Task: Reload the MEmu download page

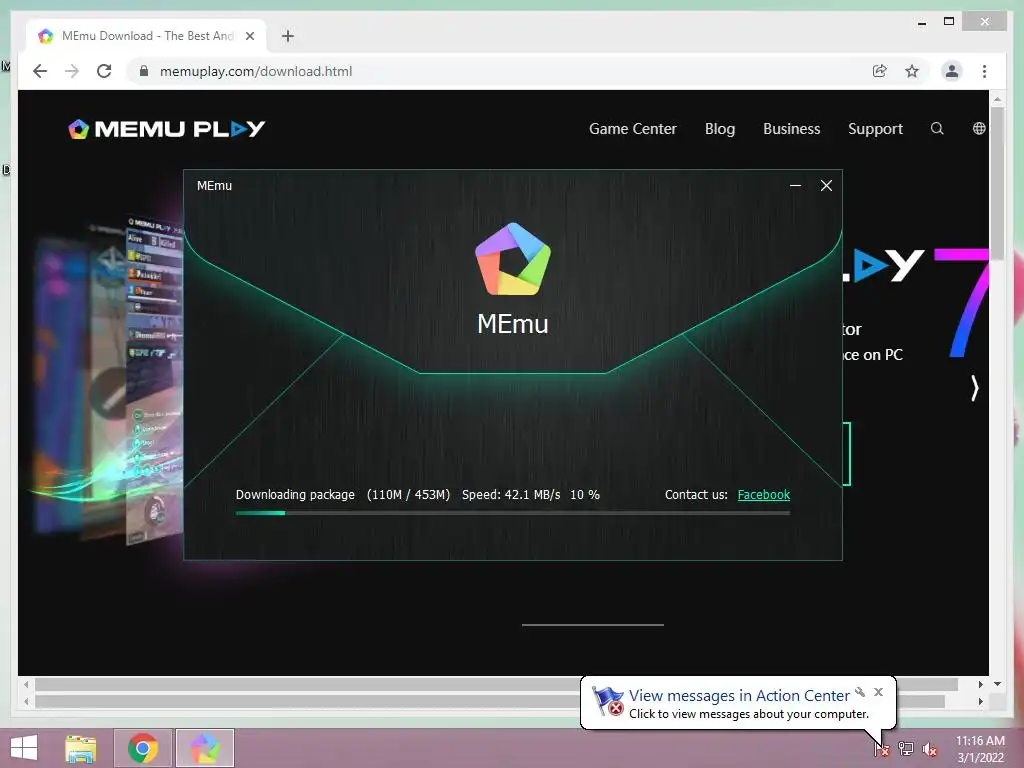Action: click(104, 71)
